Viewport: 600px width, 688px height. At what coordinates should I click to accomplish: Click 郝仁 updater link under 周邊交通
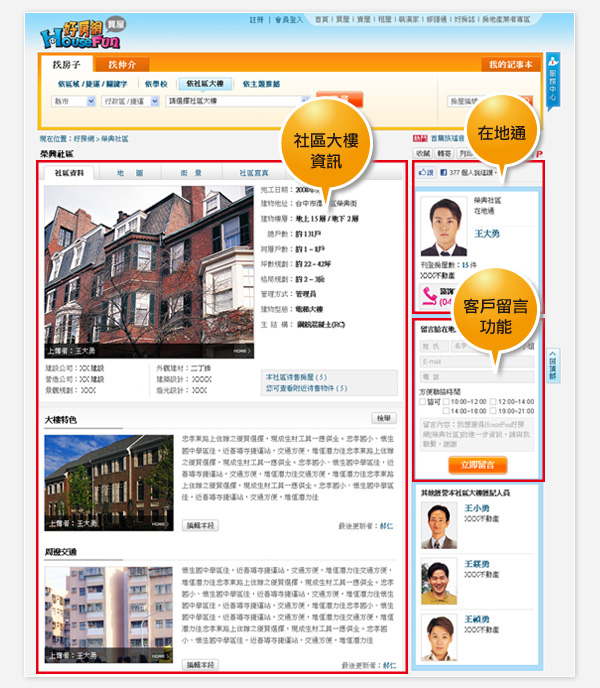coord(389,665)
